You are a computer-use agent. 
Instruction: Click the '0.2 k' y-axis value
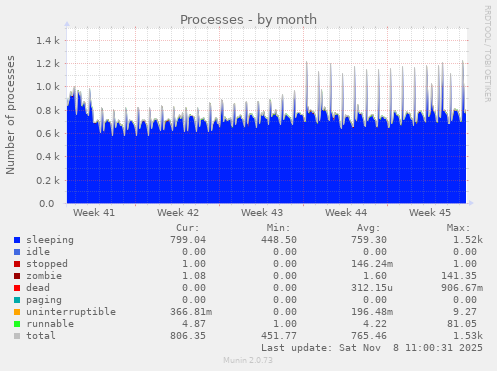(48, 180)
